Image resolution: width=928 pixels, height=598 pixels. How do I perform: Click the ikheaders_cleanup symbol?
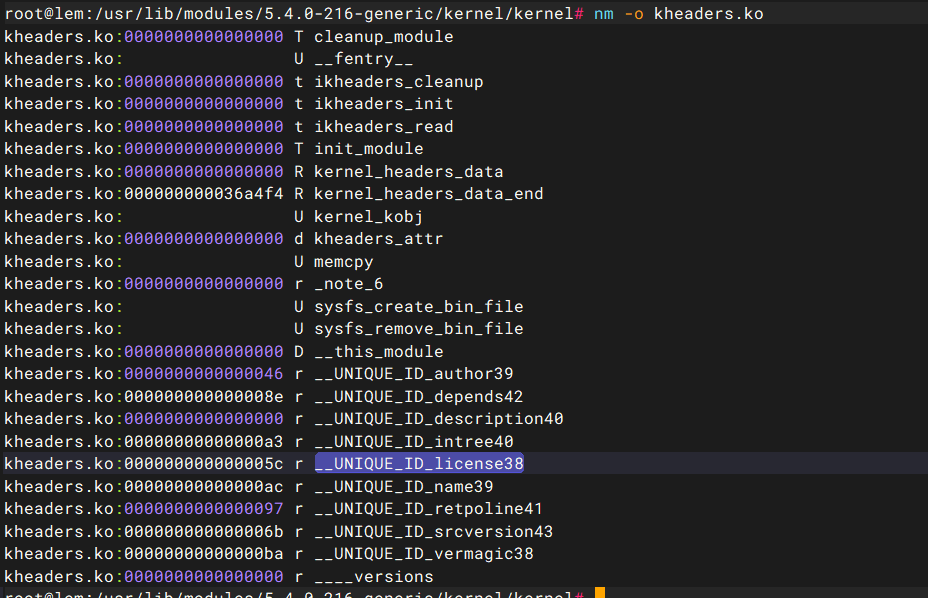(x=398, y=82)
